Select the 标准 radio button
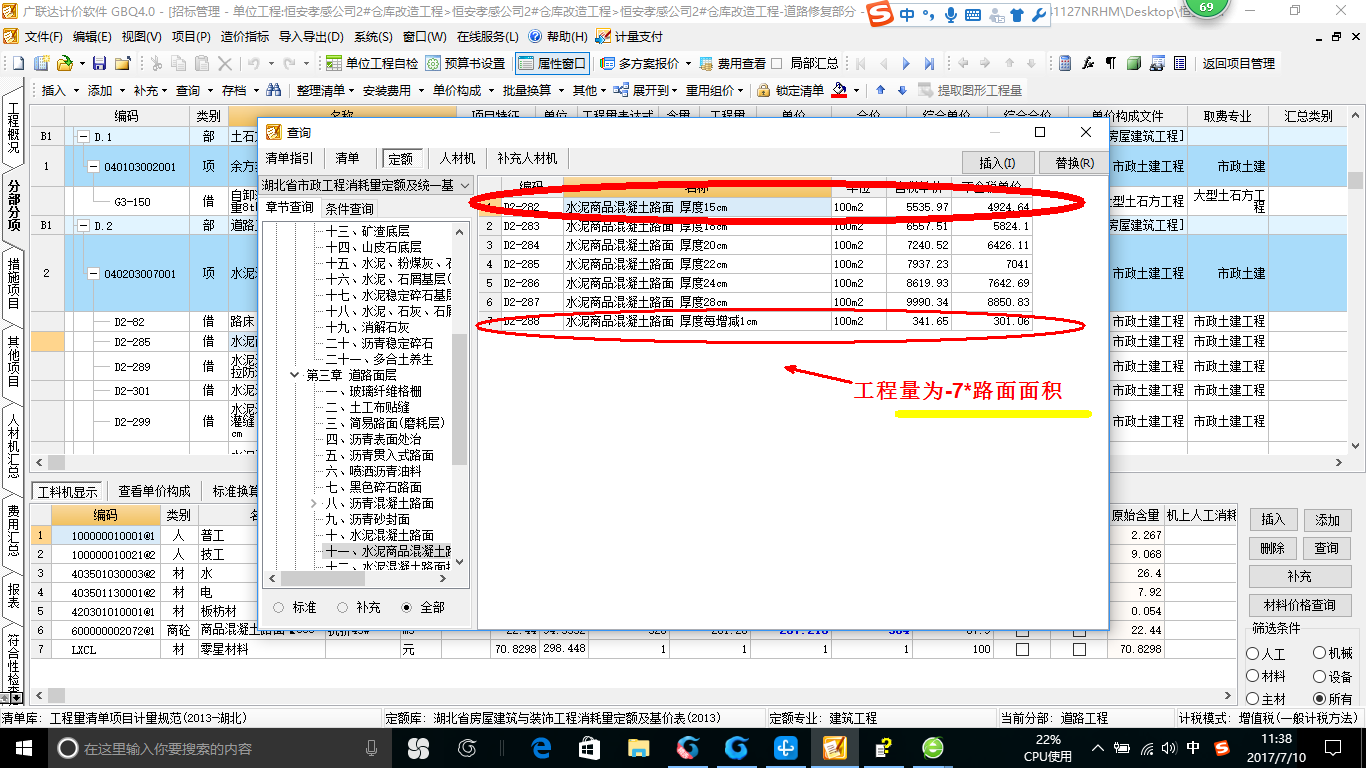 [x=278, y=607]
